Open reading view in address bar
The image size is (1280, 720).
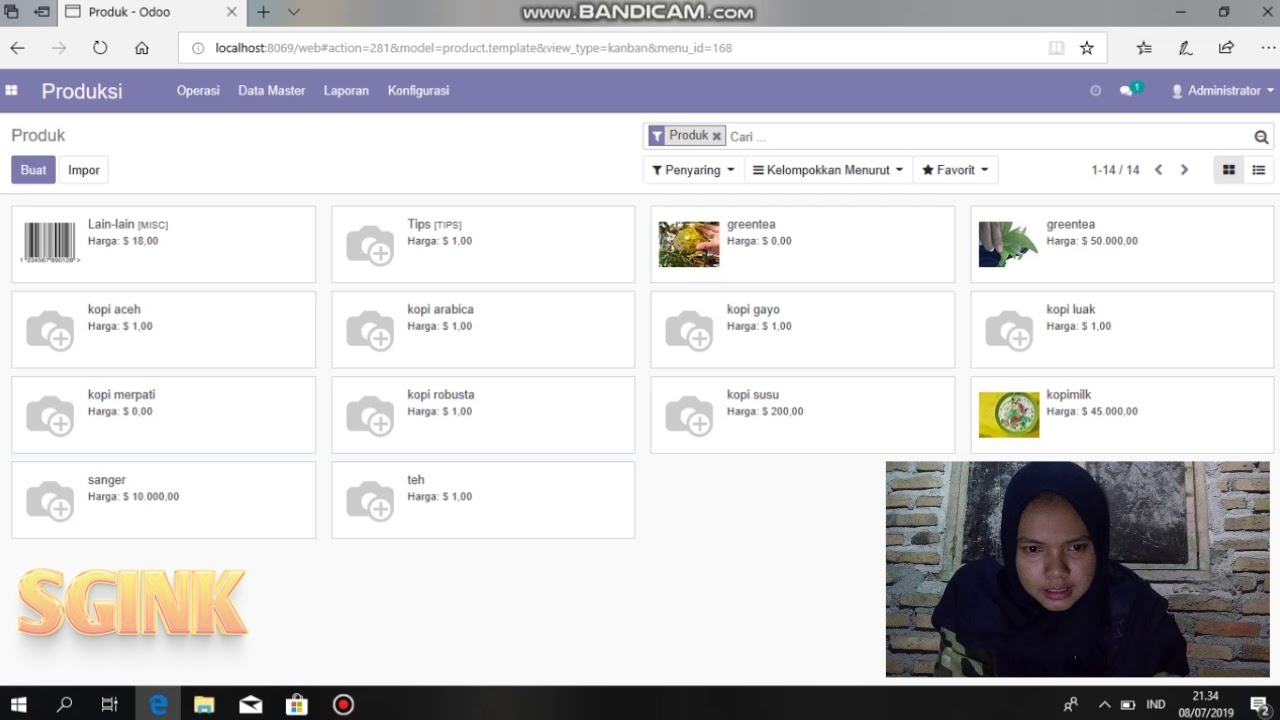click(x=1056, y=48)
